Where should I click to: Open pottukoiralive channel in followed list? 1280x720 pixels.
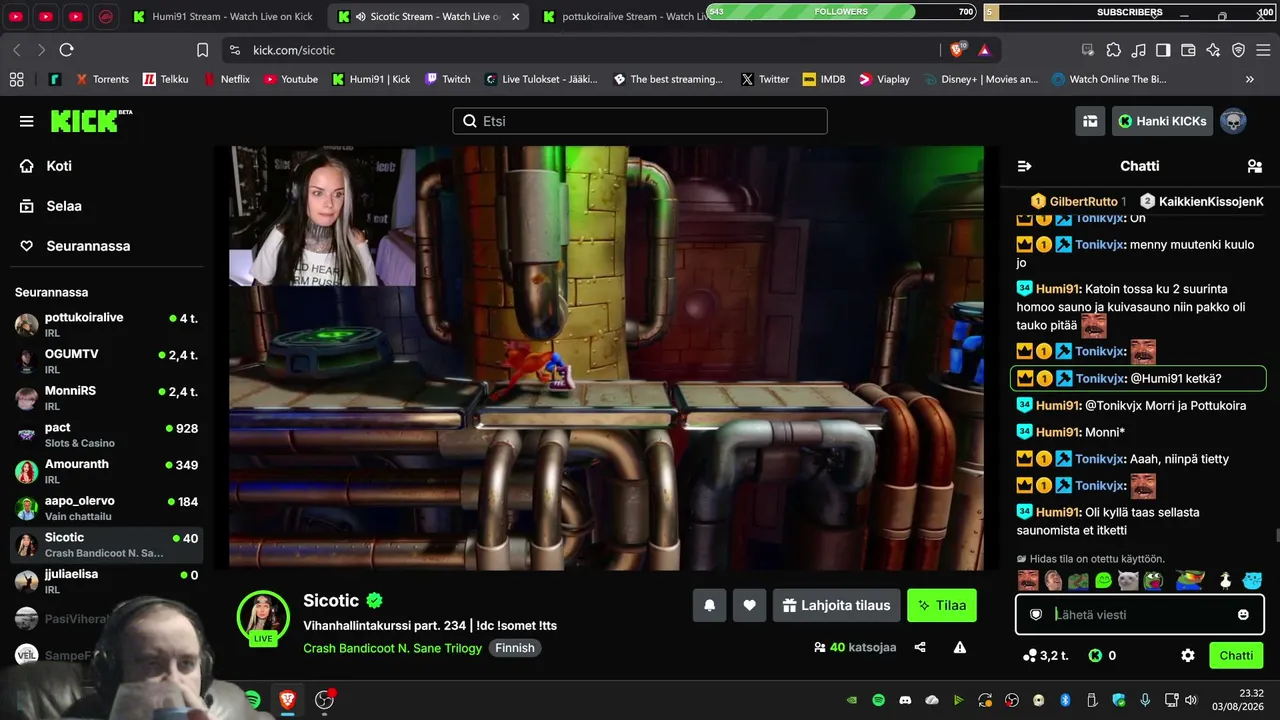tap(107, 325)
